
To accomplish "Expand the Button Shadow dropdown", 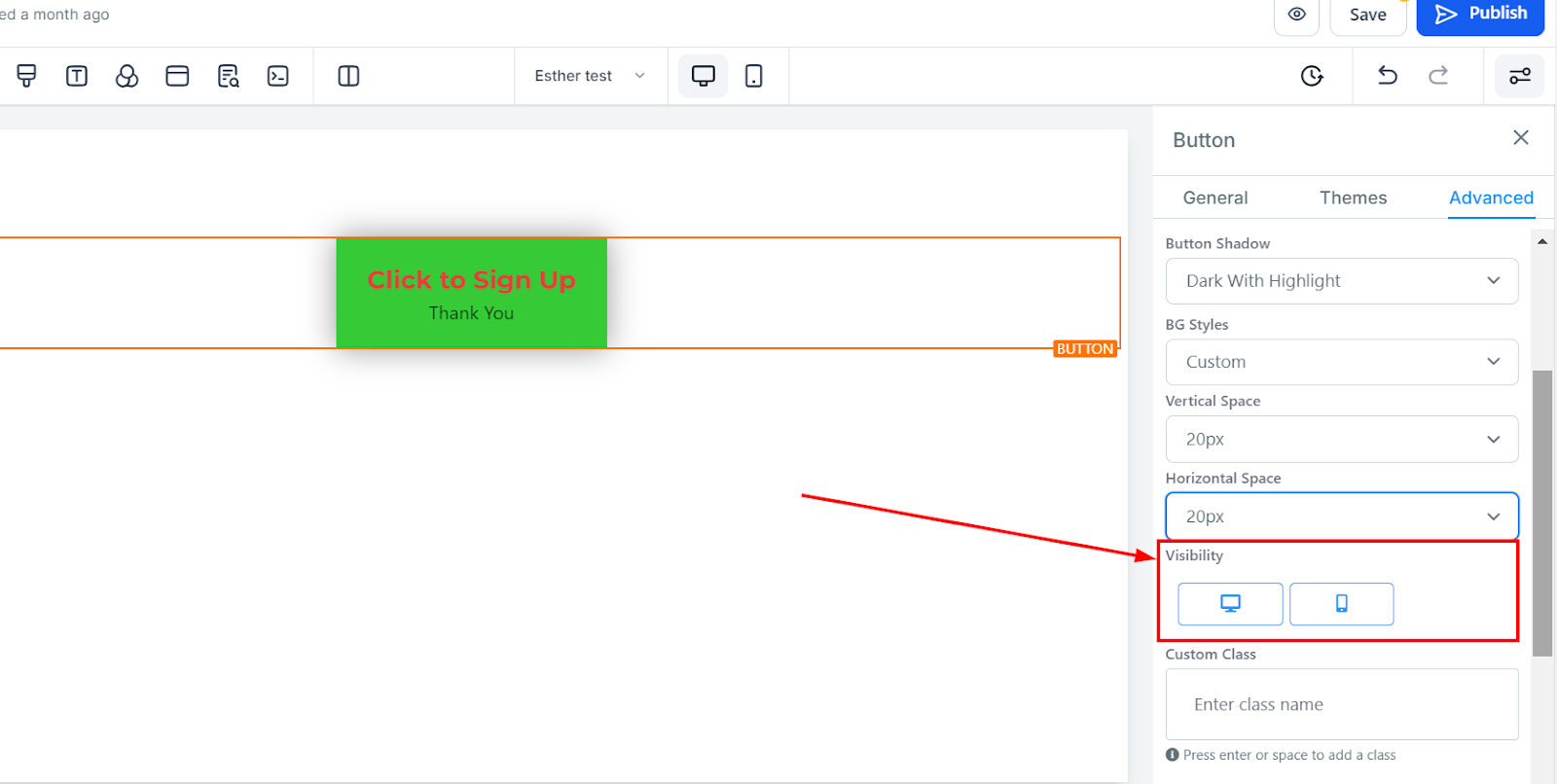I will 1342,281.
